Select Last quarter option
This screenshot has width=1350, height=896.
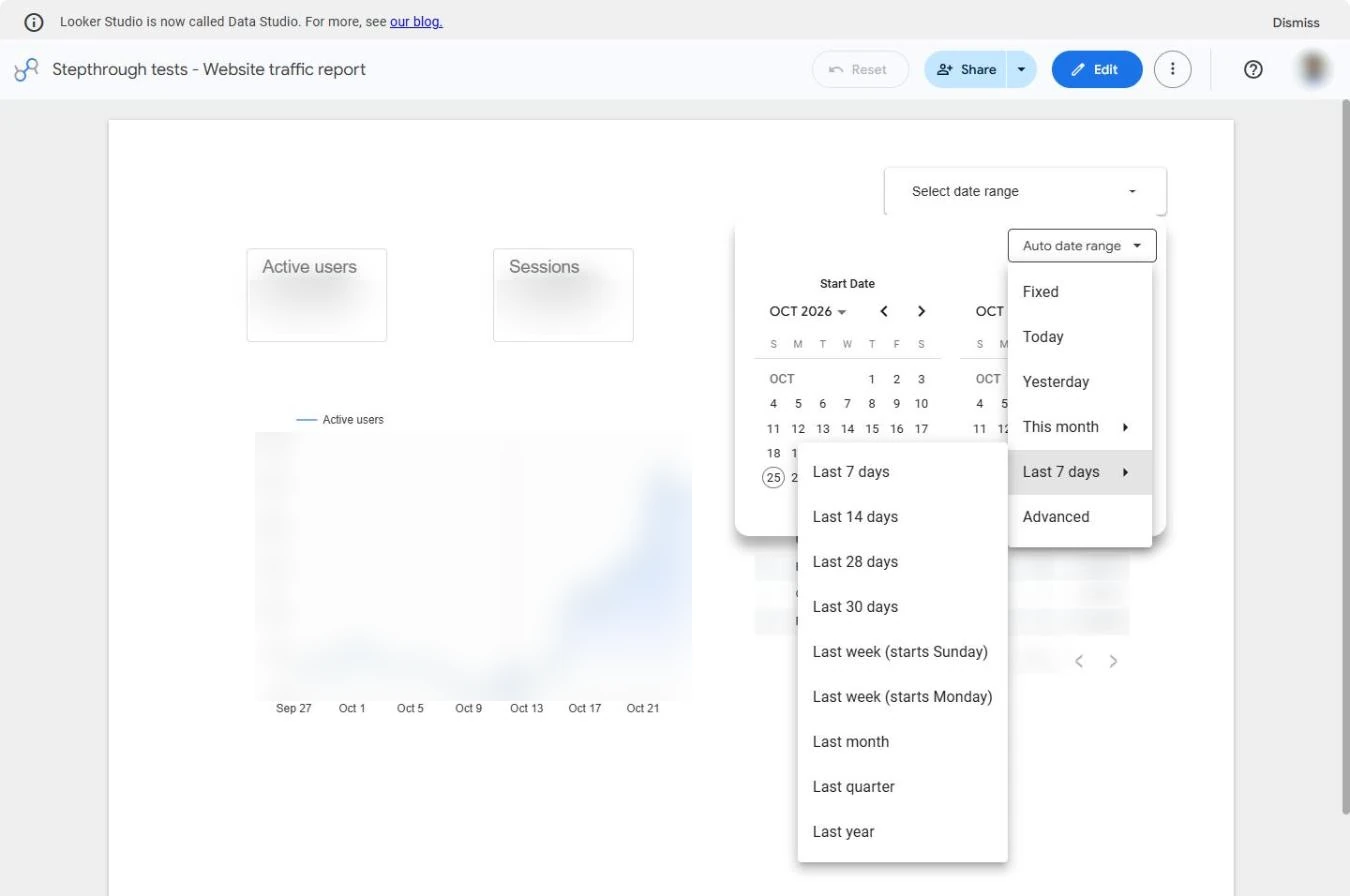[902, 787]
